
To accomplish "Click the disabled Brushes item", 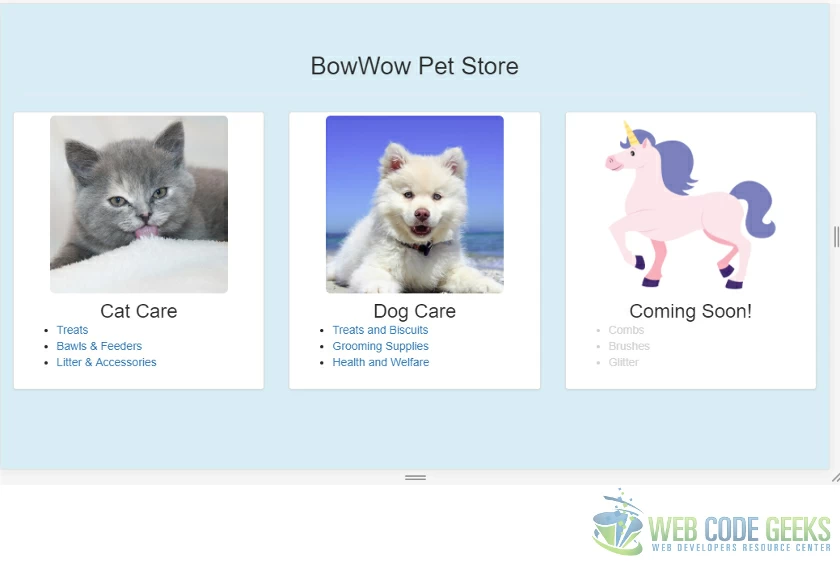I will 629,346.
